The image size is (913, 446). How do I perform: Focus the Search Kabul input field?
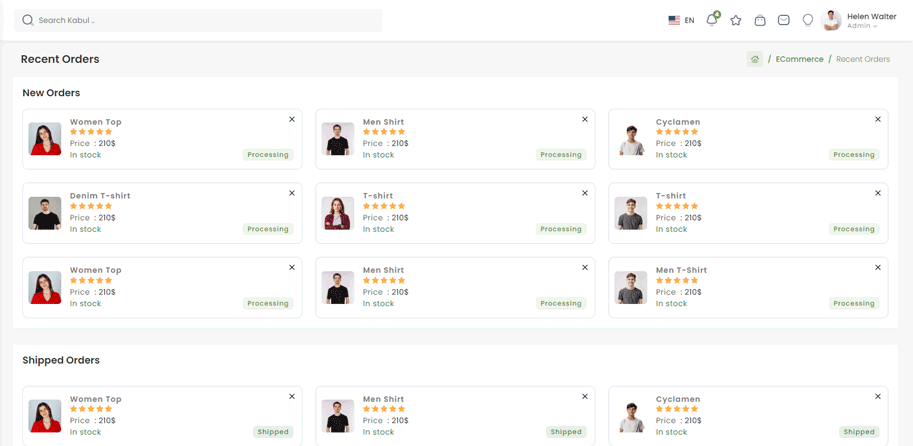205,20
